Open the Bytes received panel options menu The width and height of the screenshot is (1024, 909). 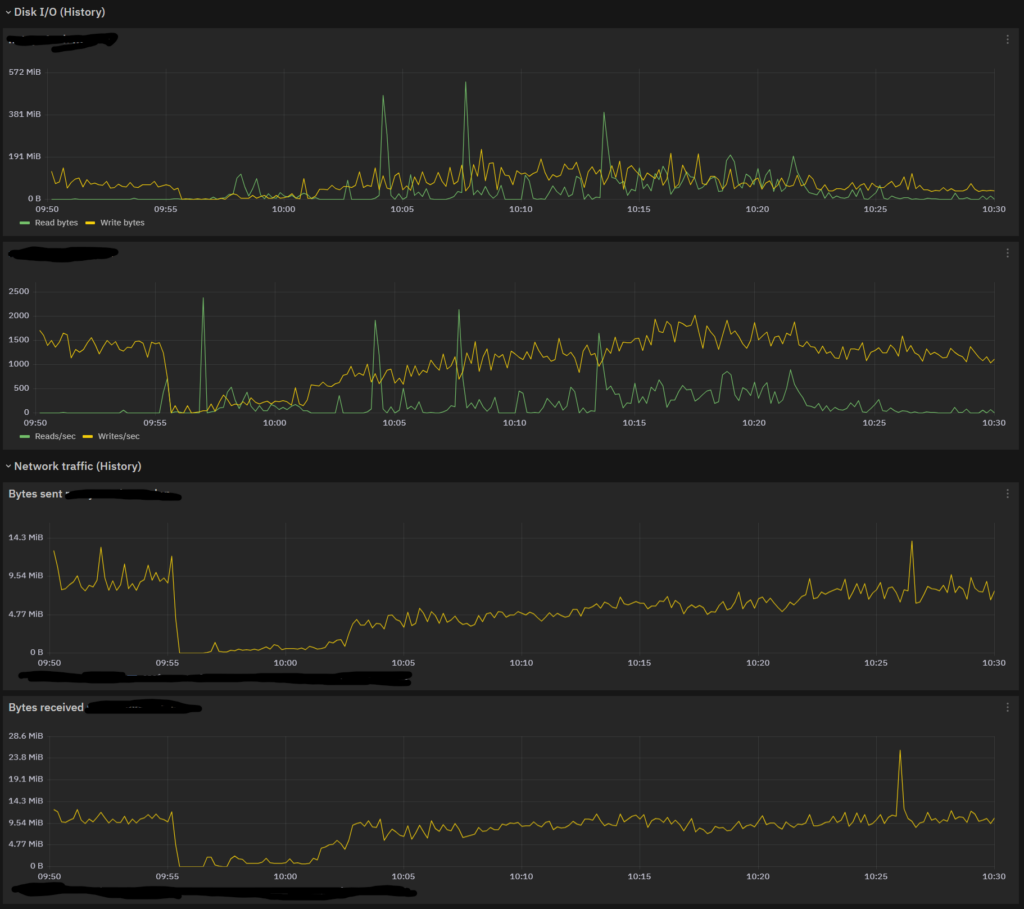point(1007,707)
